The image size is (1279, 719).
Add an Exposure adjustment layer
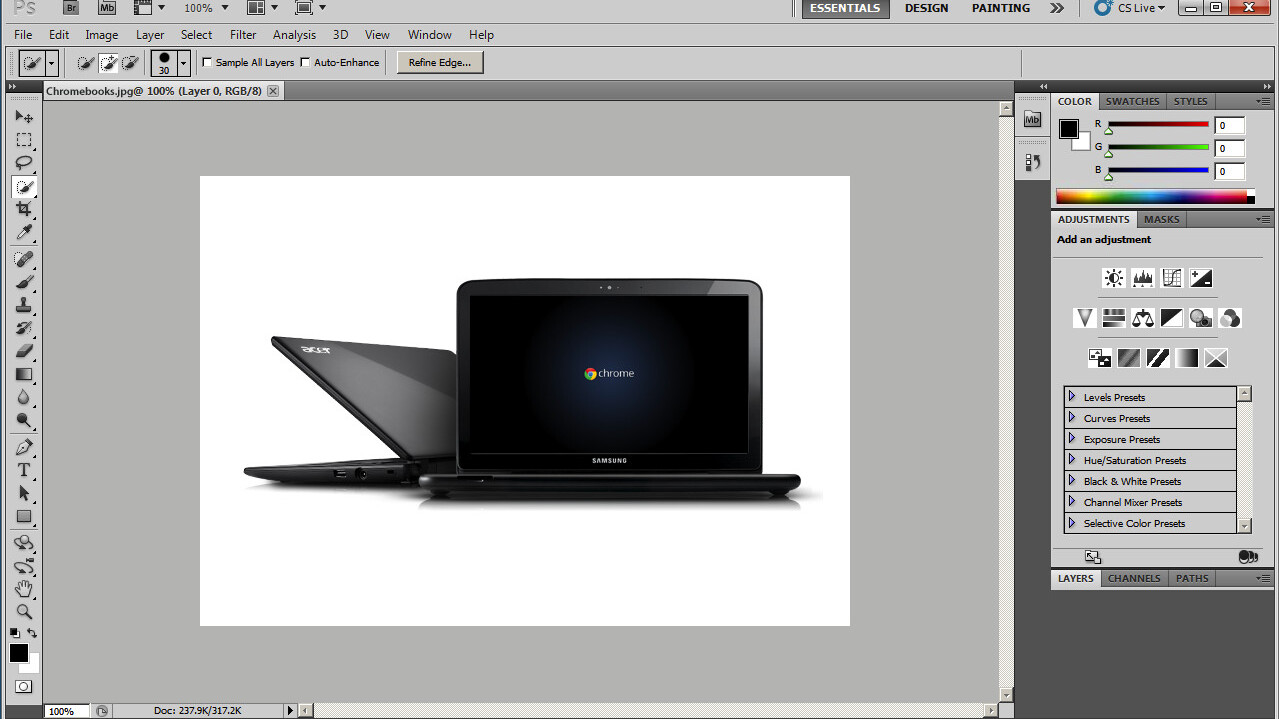click(1201, 278)
